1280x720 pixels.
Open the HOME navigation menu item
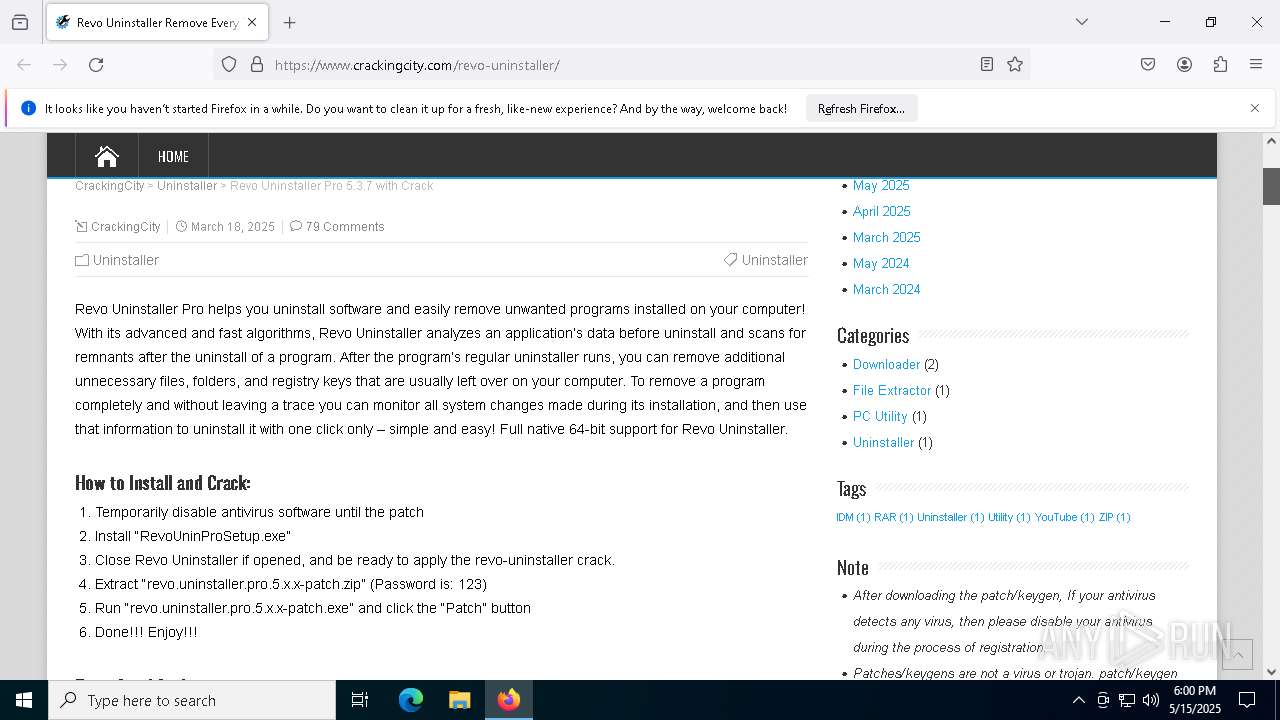click(173, 157)
